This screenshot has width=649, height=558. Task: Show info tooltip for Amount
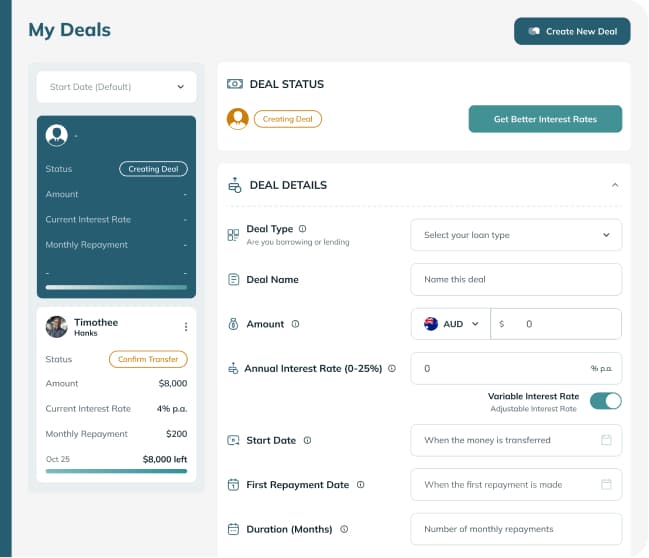pos(295,324)
